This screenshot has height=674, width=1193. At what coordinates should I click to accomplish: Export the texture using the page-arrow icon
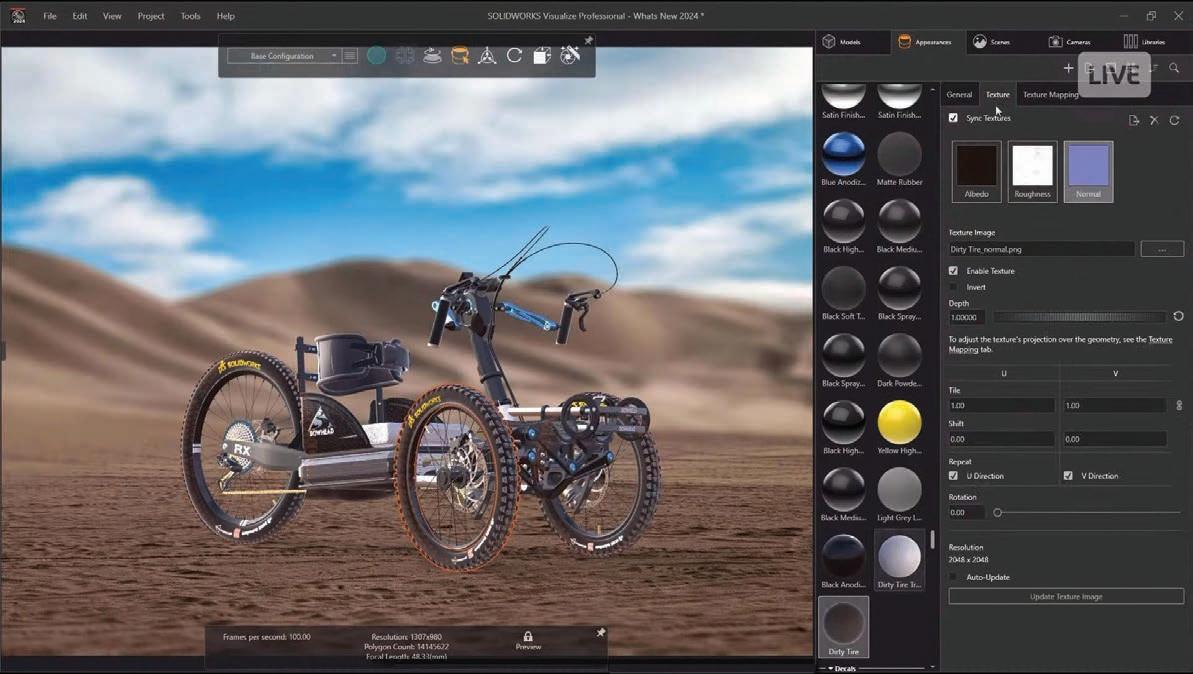[1134, 120]
